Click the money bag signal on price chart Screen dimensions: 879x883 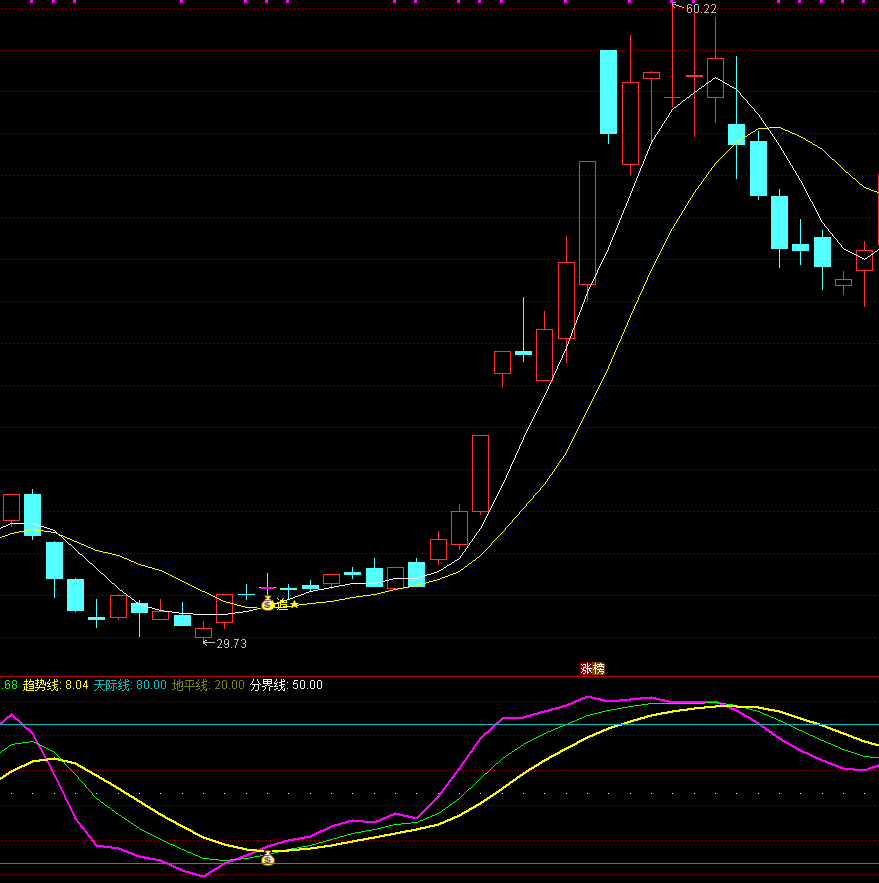point(267,603)
